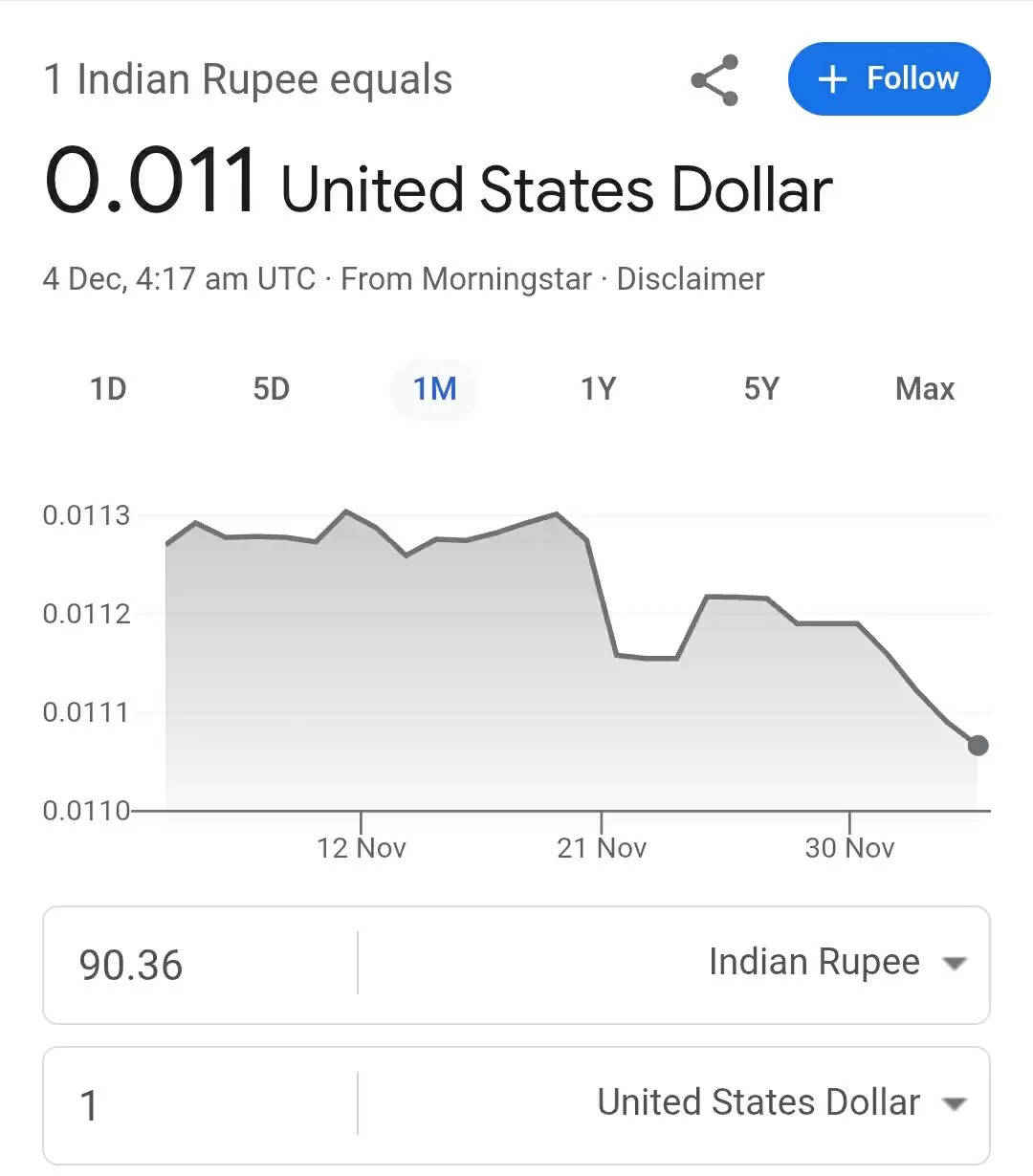
Task: Click the 12 Nov axis marker
Action: tap(362, 847)
